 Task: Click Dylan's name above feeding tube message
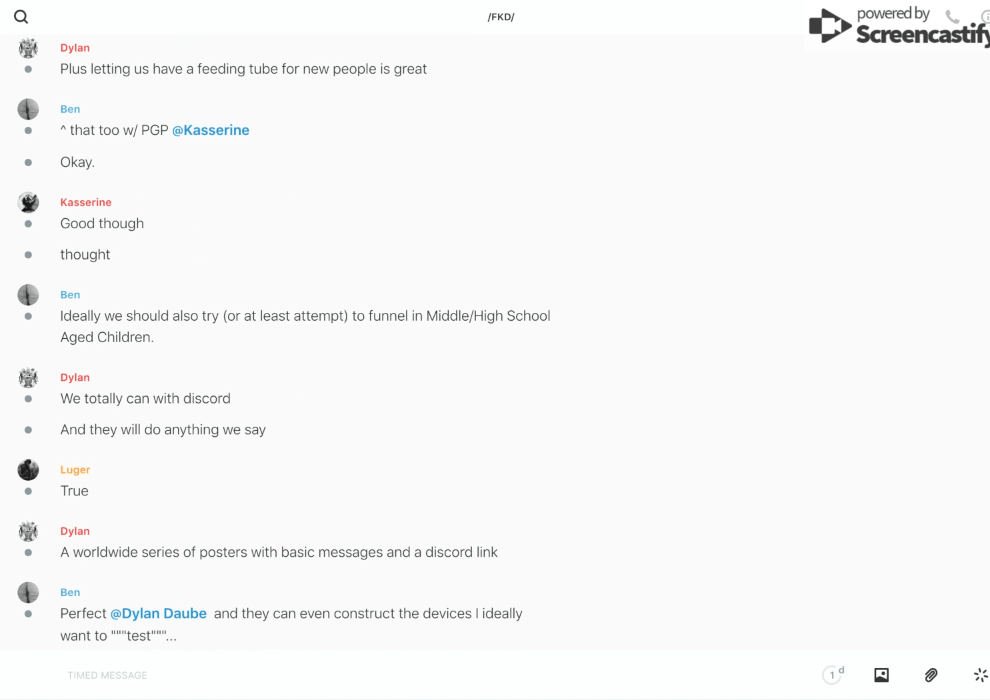(x=75, y=48)
